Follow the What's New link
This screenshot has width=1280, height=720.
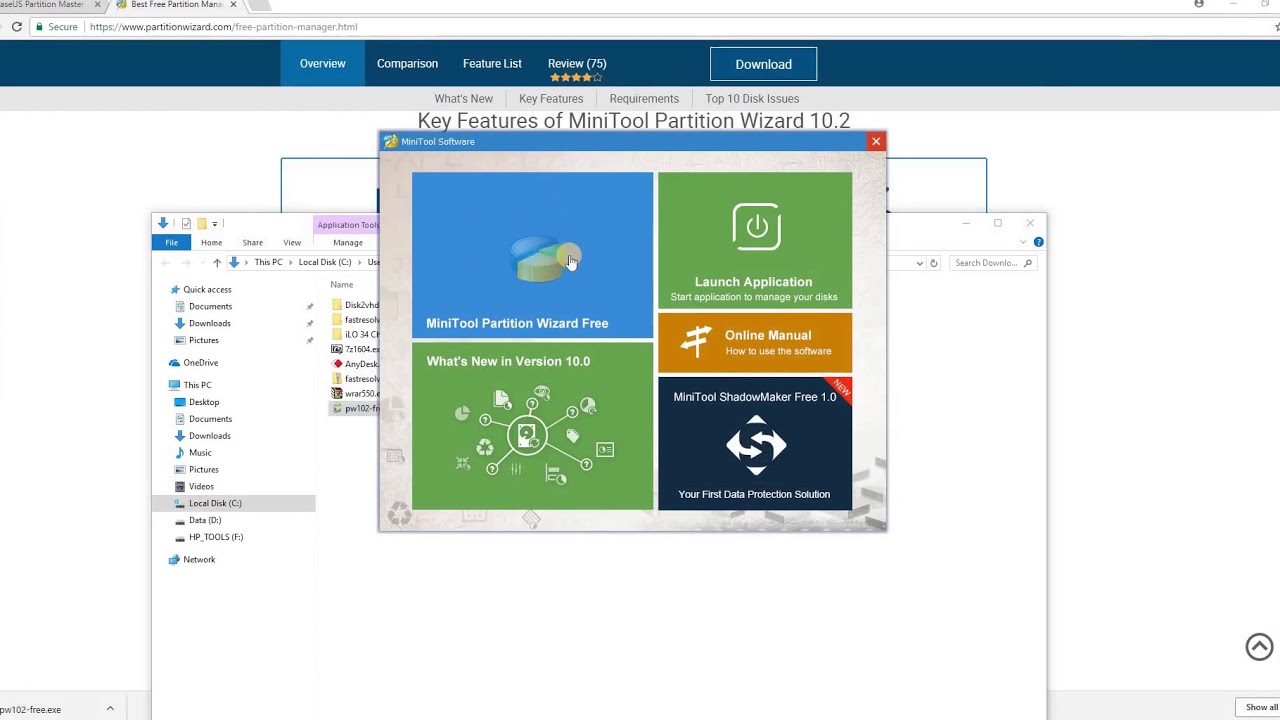pyautogui.click(x=463, y=98)
